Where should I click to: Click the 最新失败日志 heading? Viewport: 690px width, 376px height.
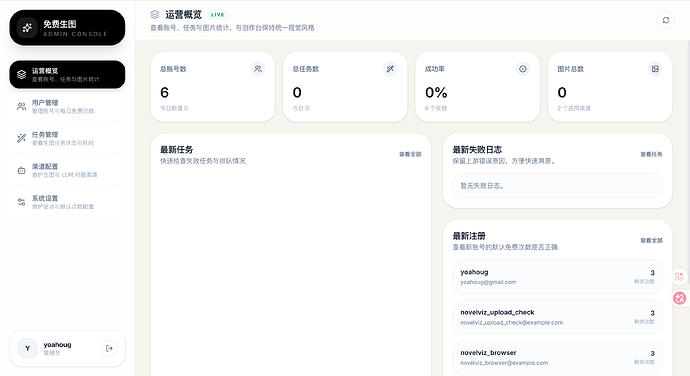[477, 150]
